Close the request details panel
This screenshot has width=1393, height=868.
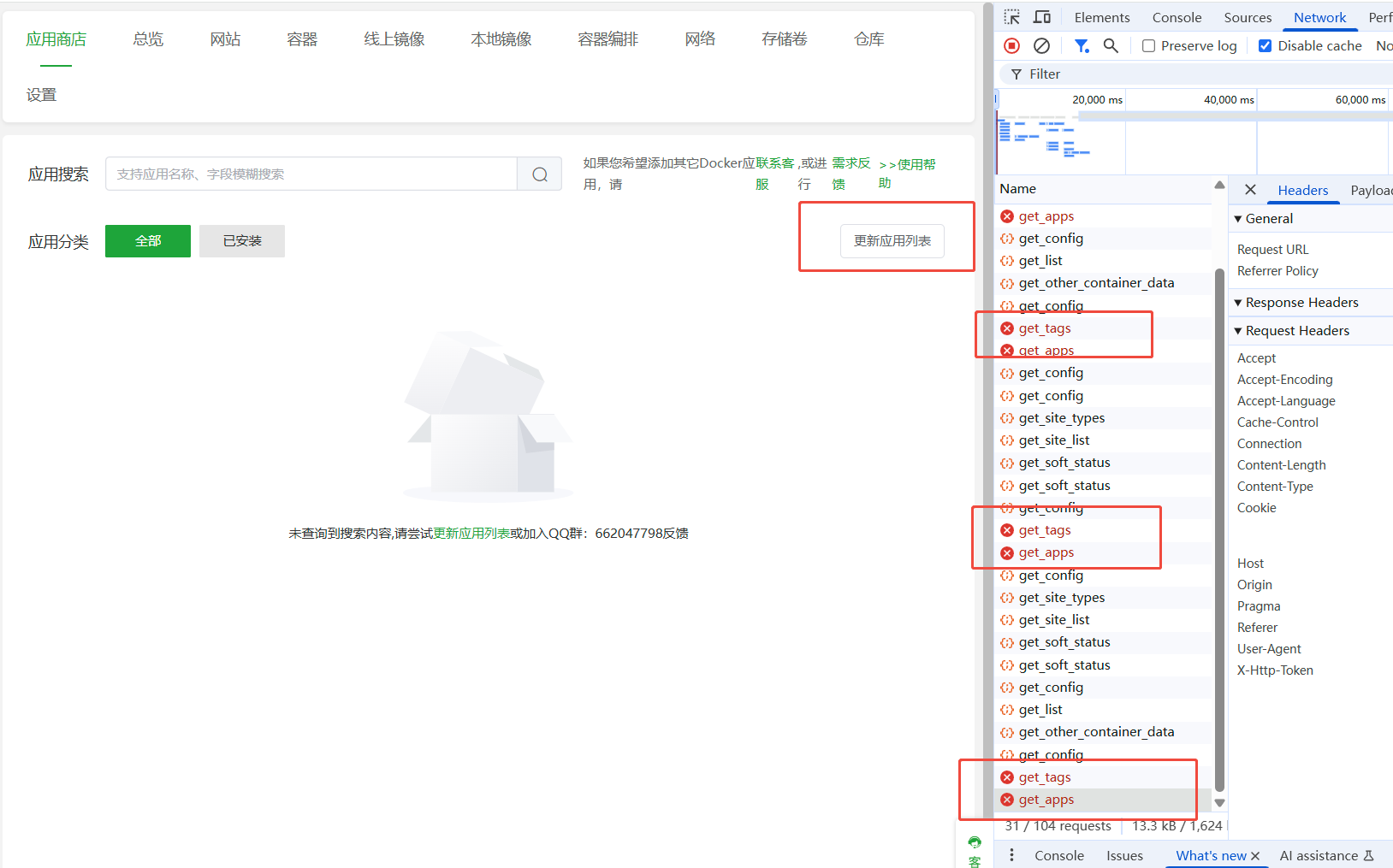pyautogui.click(x=1250, y=190)
